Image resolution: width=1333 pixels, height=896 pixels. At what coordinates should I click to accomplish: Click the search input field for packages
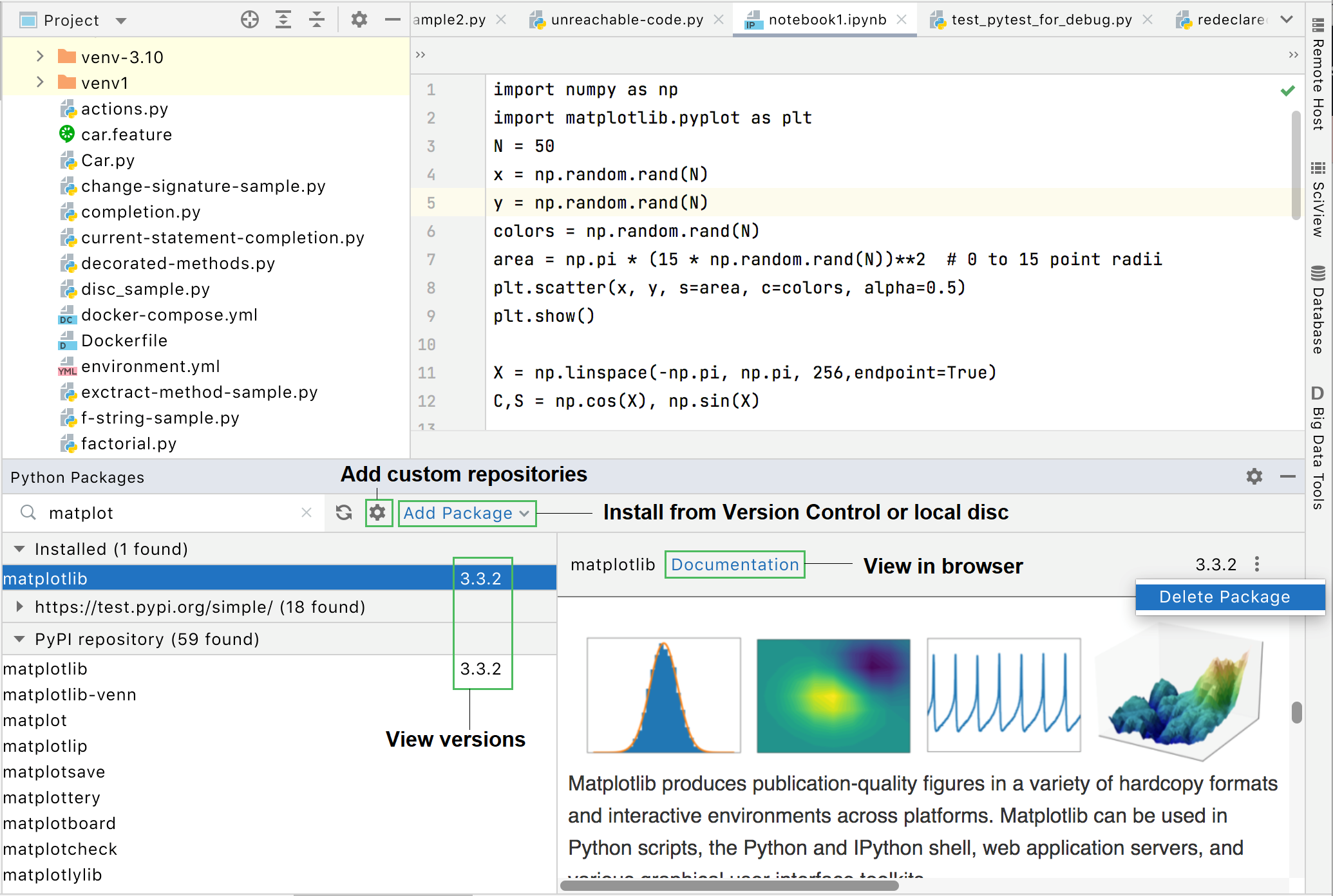(161, 512)
